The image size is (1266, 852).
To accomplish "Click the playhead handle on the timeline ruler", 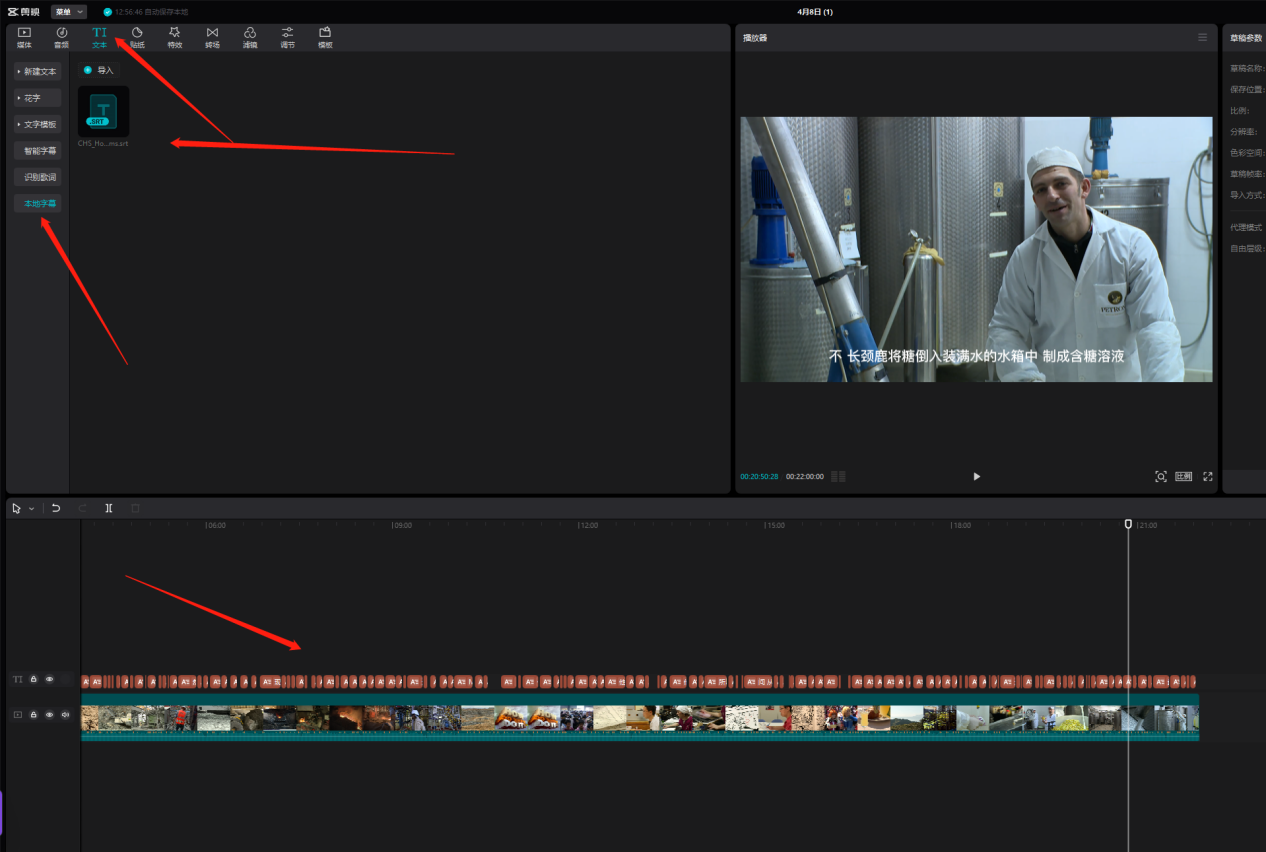I will (x=1128, y=524).
